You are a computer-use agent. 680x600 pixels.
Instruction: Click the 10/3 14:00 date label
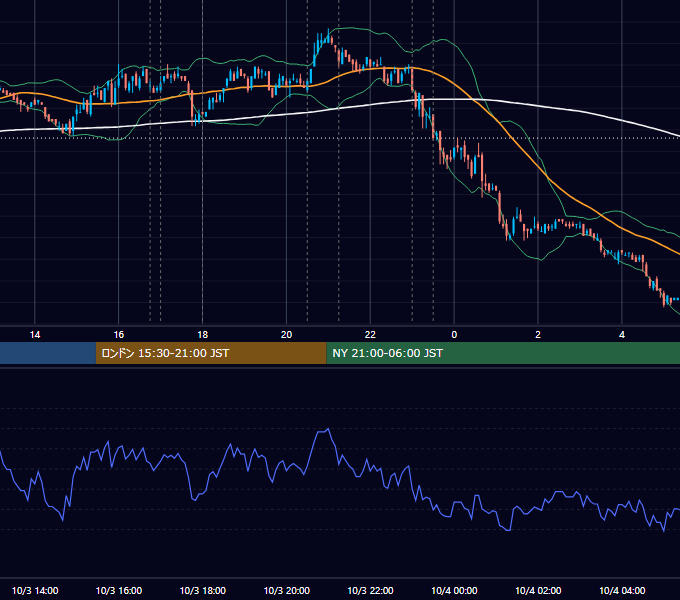(35, 590)
